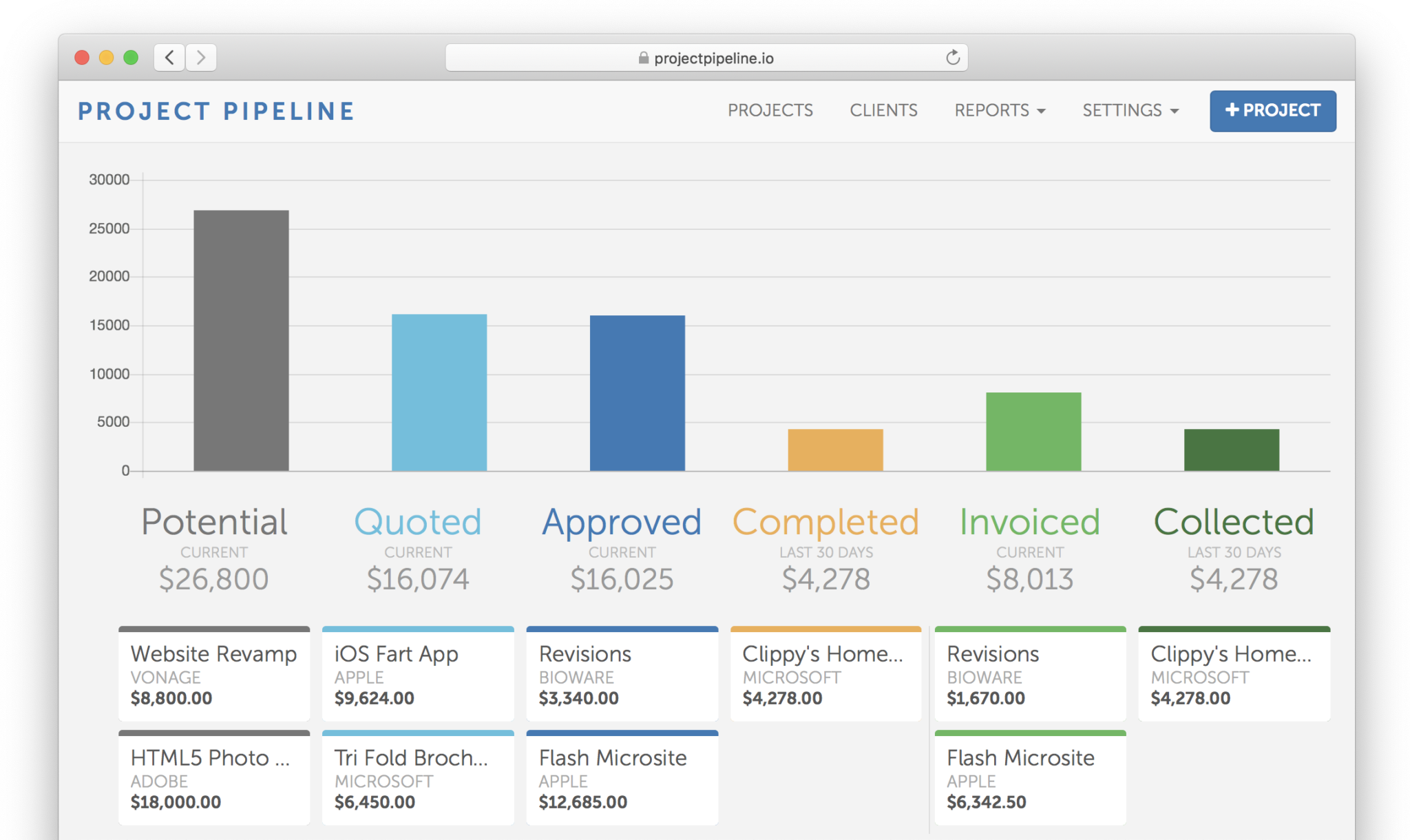
Task: Click the browser back arrow icon
Action: tap(169, 57)
